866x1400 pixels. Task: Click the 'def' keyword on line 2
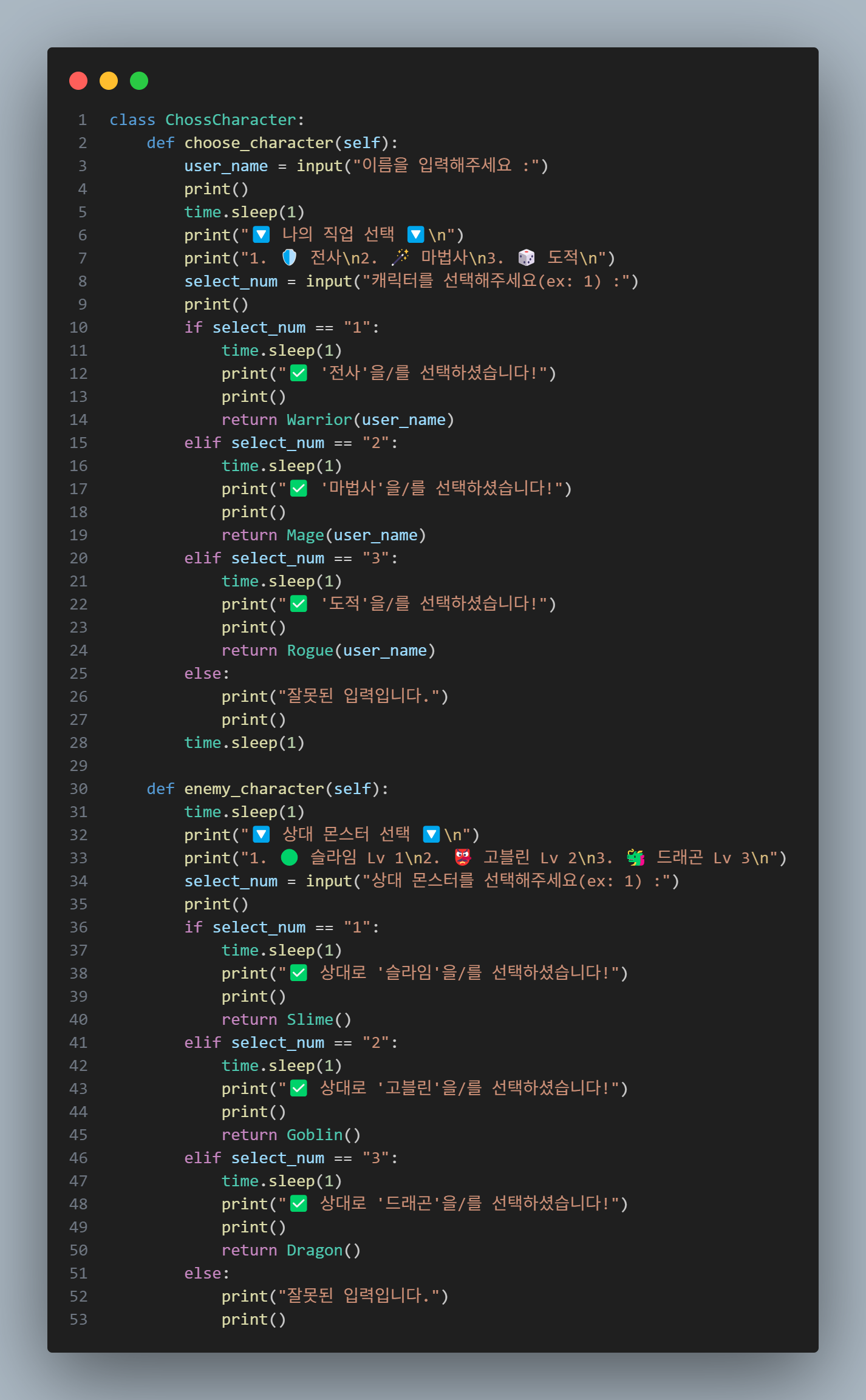(x=160, y=143)
